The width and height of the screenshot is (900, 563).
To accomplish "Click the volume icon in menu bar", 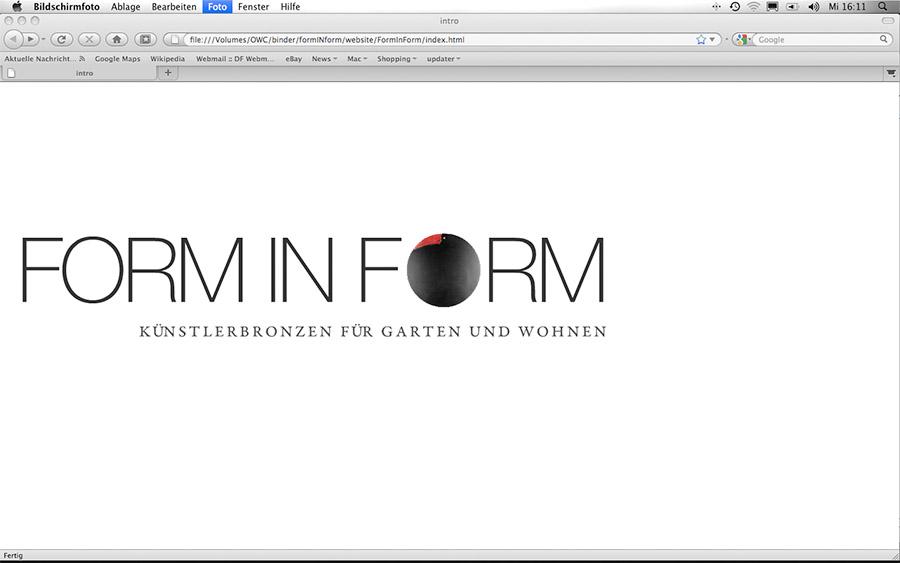I will click(813, 6).
